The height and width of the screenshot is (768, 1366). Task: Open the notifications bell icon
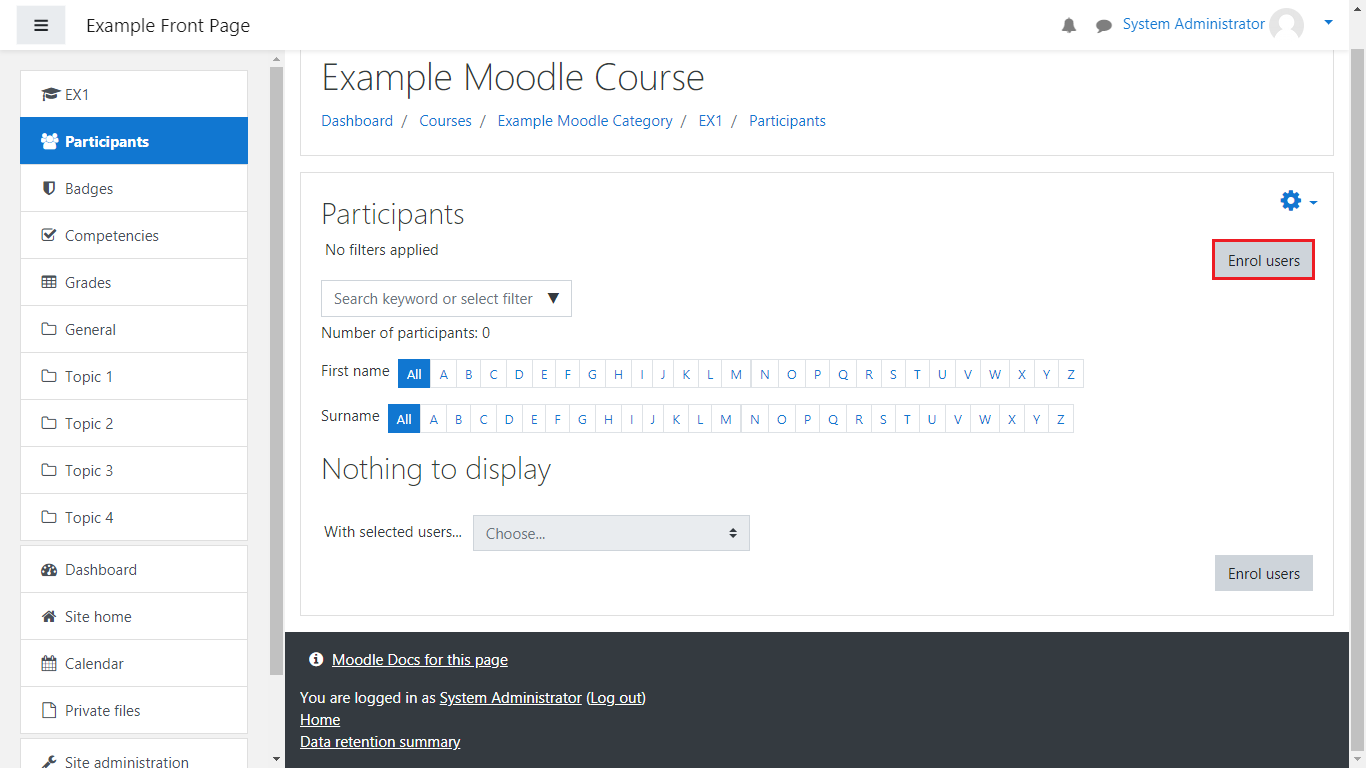point(1069,25)
